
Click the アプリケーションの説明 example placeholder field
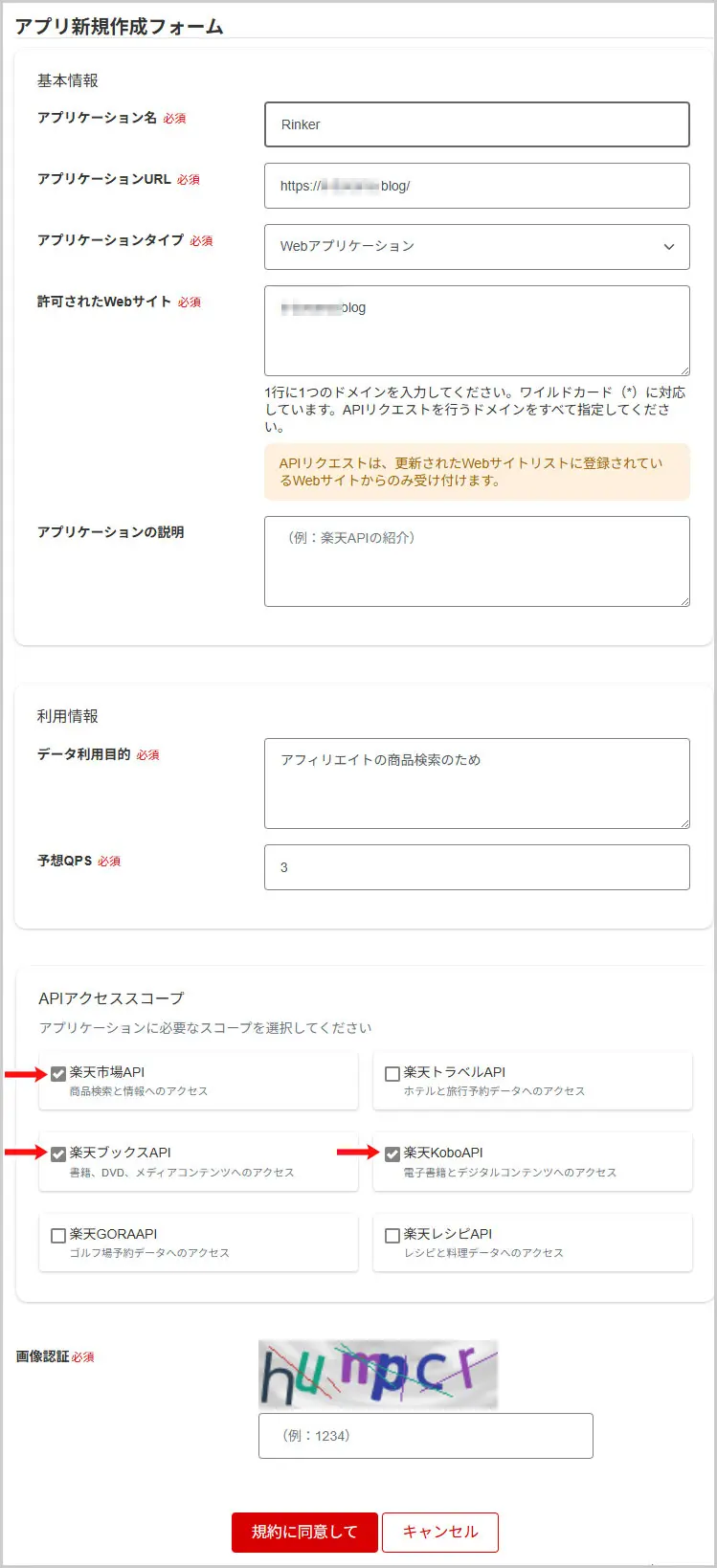tap(476, 560)
